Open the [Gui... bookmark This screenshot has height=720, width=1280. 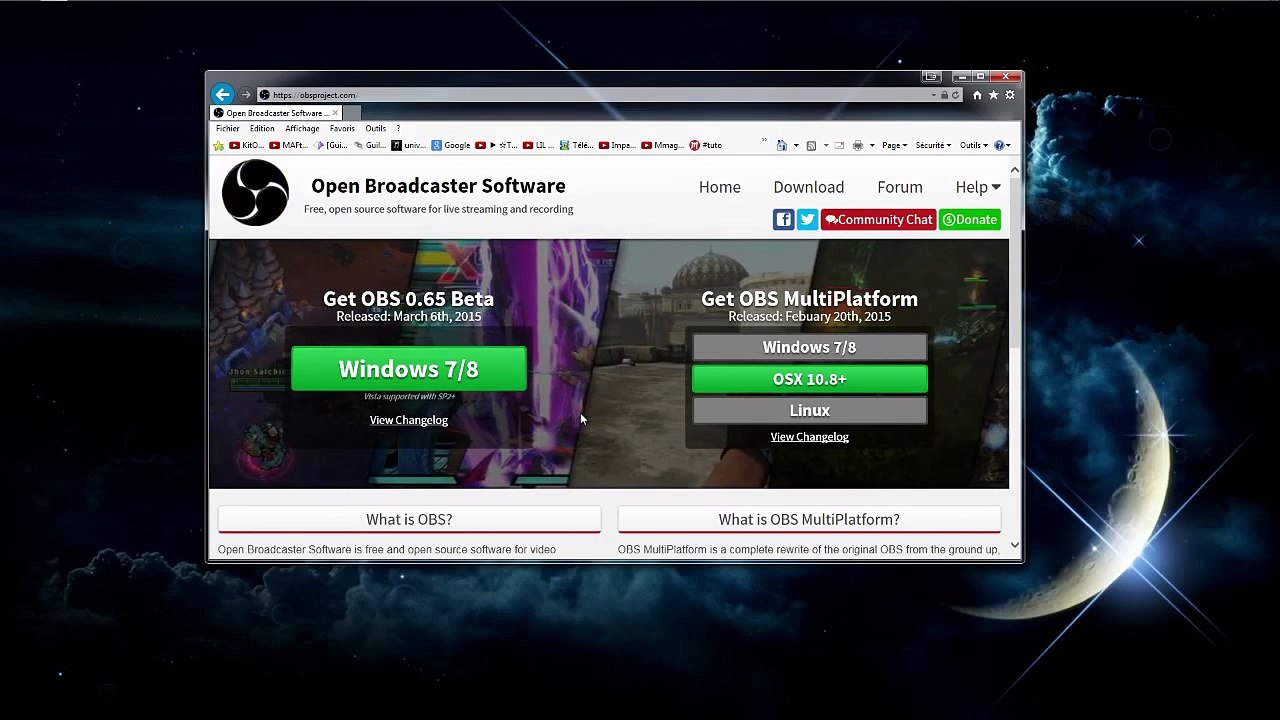[330, 145]
